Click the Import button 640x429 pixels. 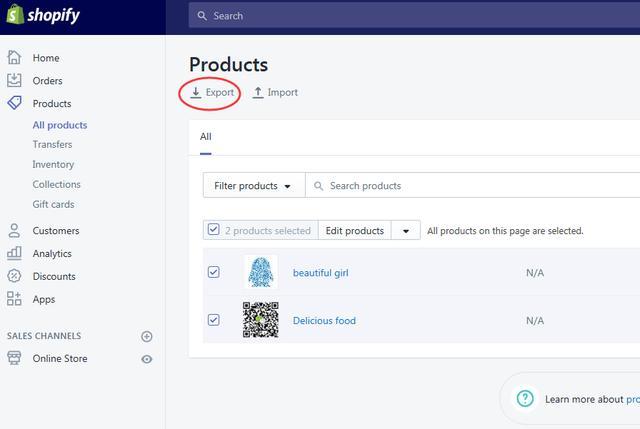[x=275, y=93]
